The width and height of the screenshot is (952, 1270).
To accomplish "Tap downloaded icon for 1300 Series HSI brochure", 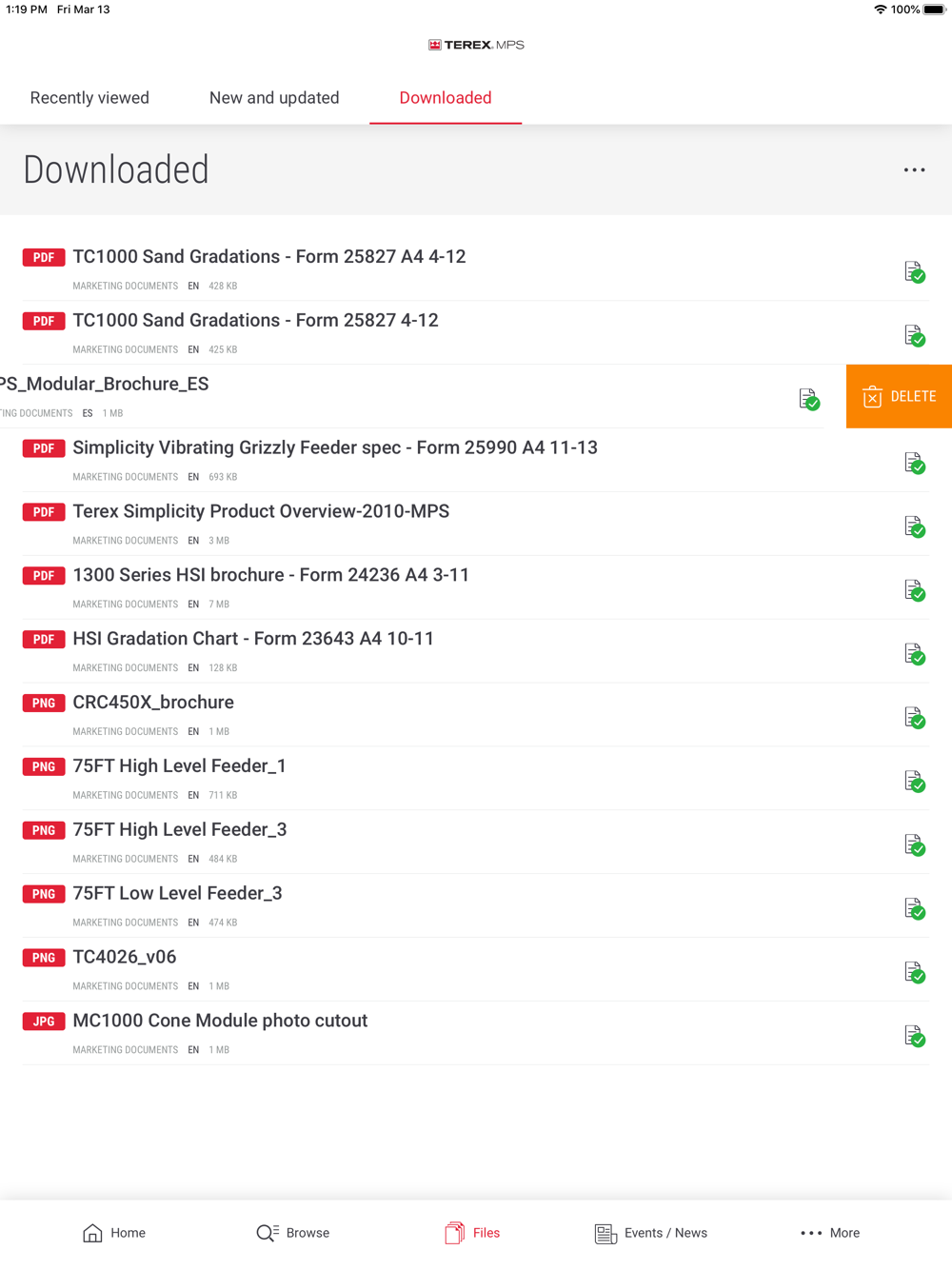I will 914,591.
